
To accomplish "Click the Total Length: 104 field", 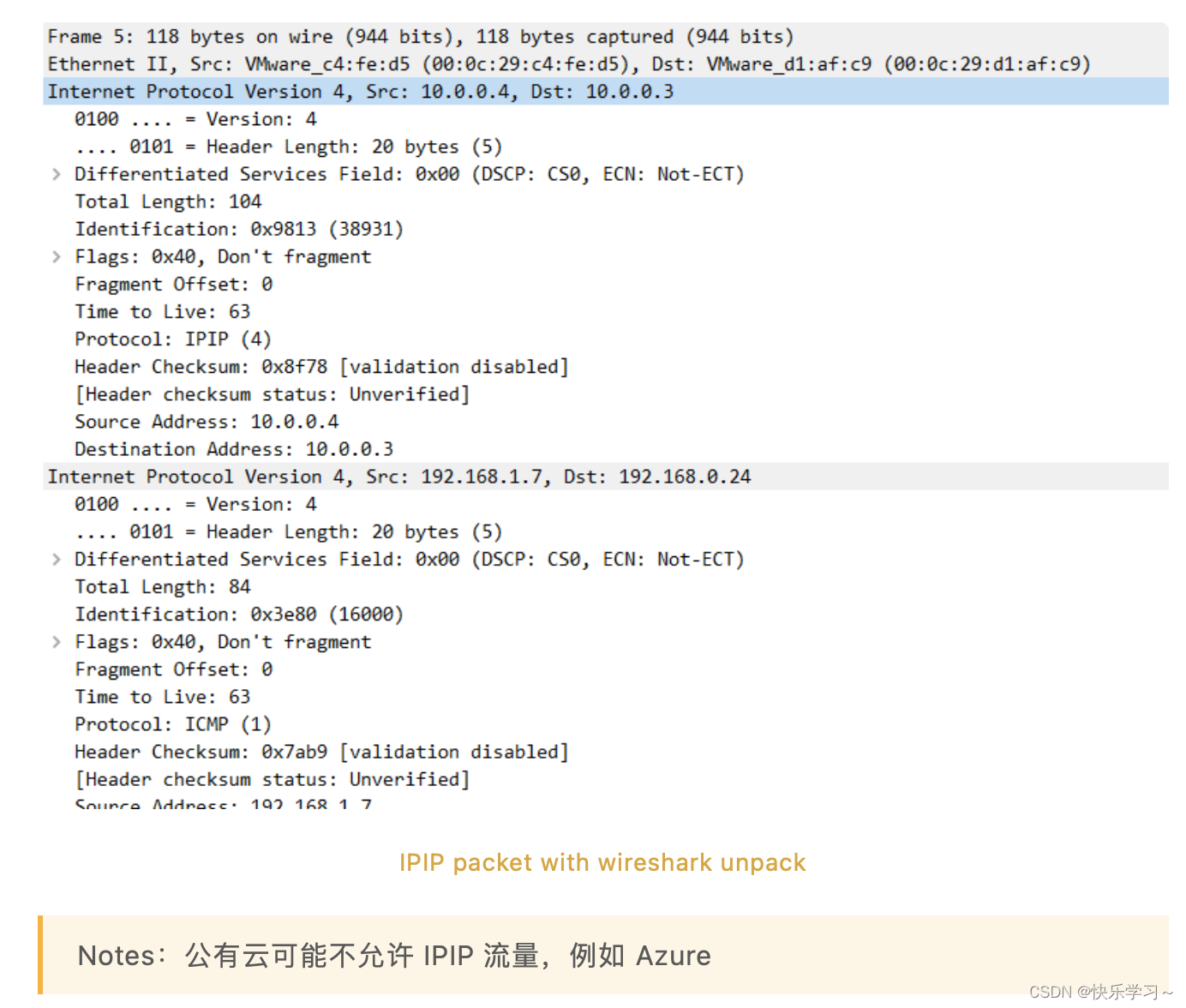I will coord(168,201).
